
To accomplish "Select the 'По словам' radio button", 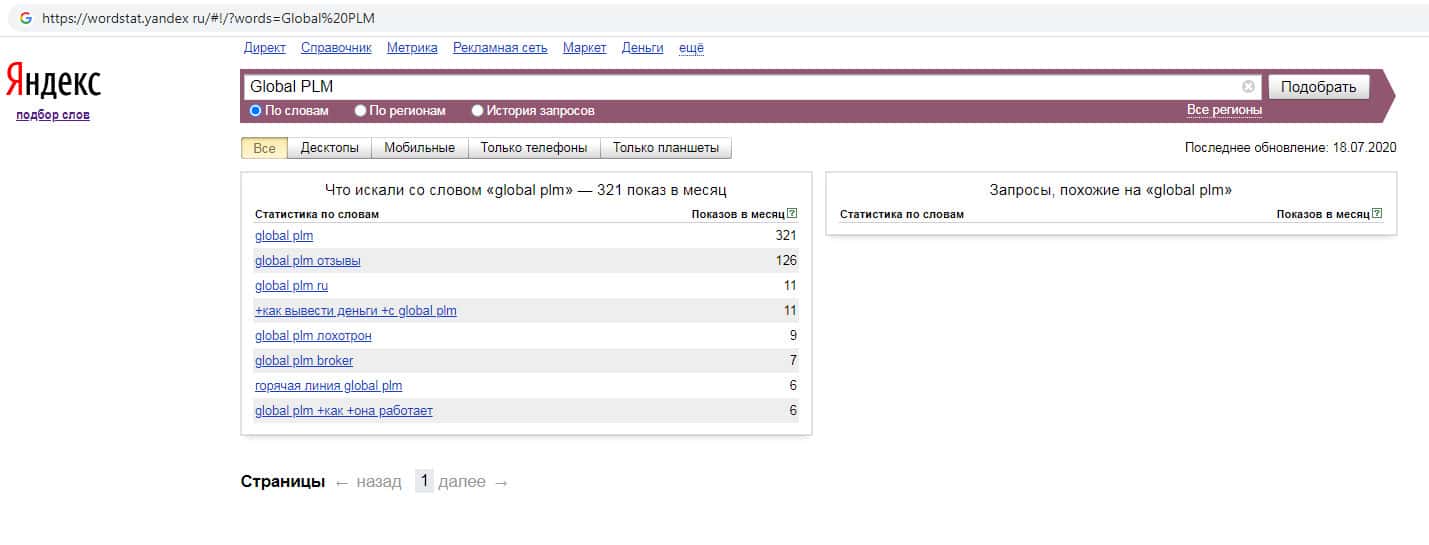I will tap(256, 111).
